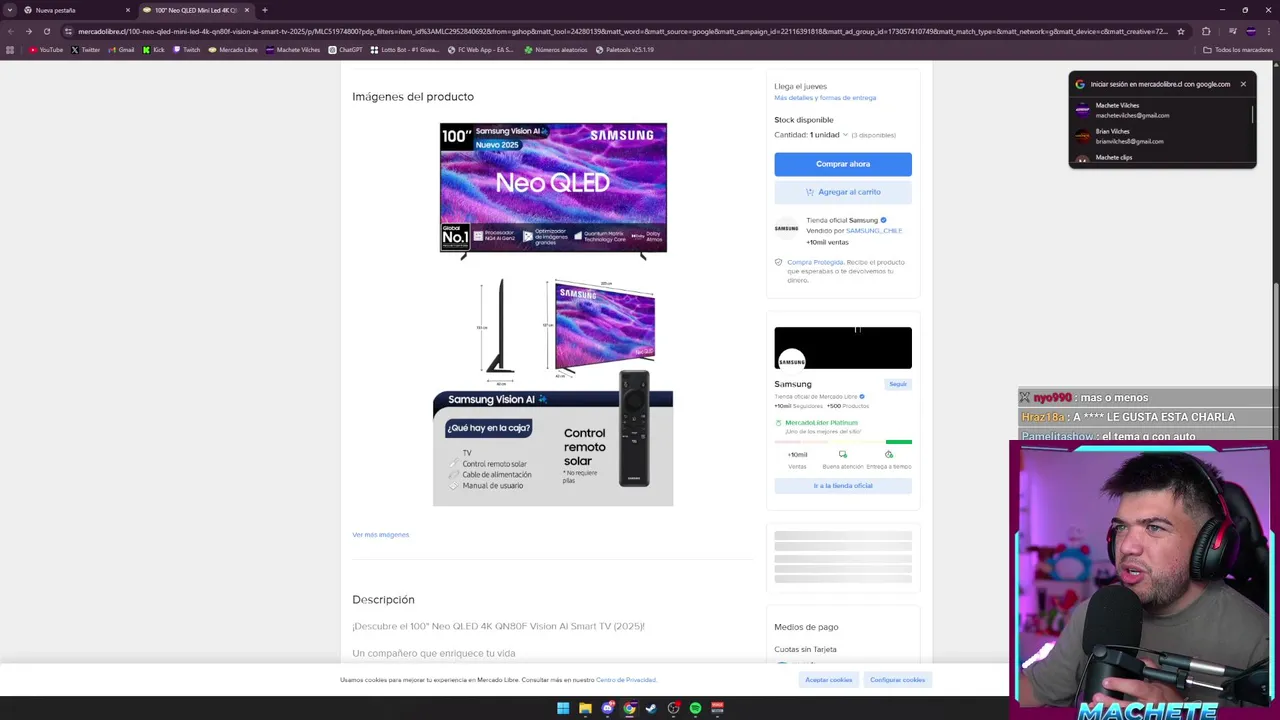
Task: Open the Centro de Privacidad link
Action: click(626, 680)
